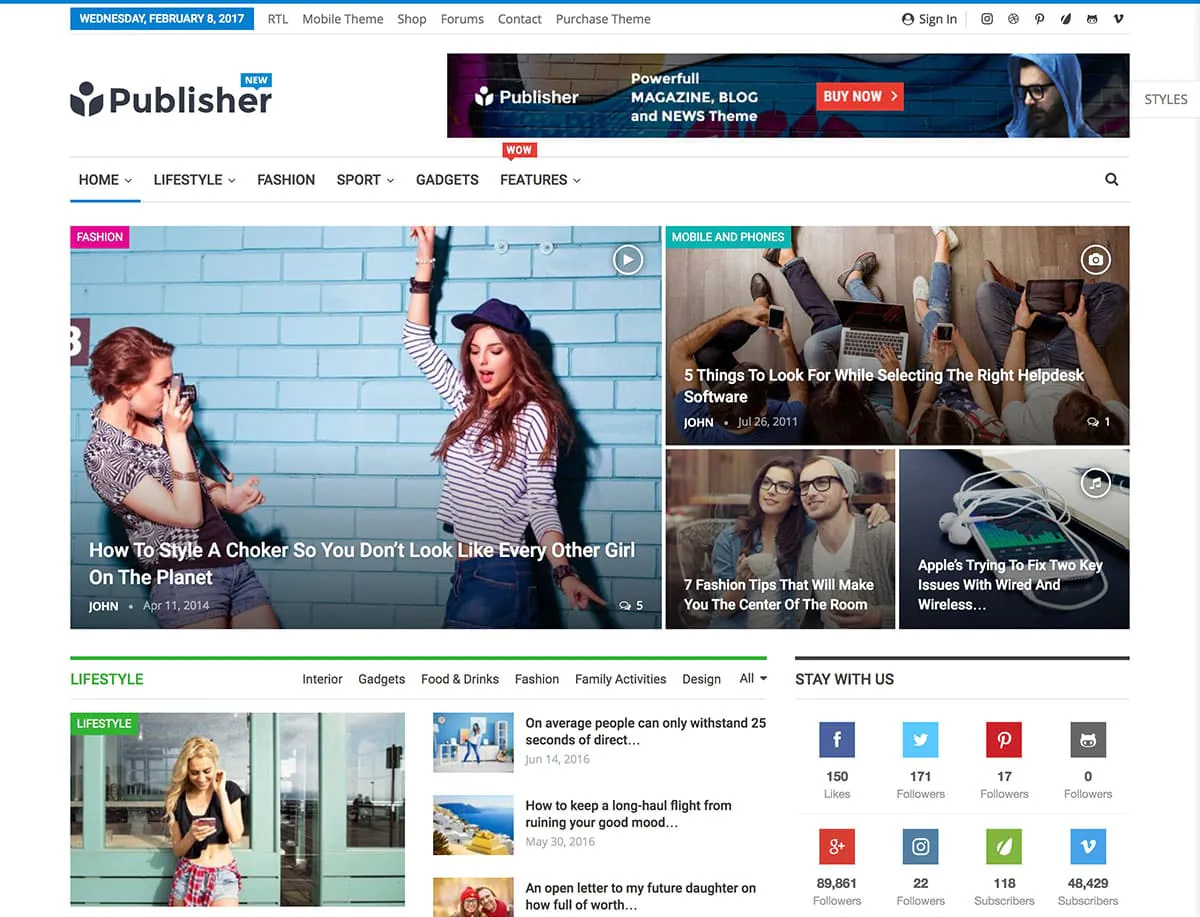Click the Facebook icon with 150 Likes
This screenshot has width=1200, height=917.
(837, 740)
